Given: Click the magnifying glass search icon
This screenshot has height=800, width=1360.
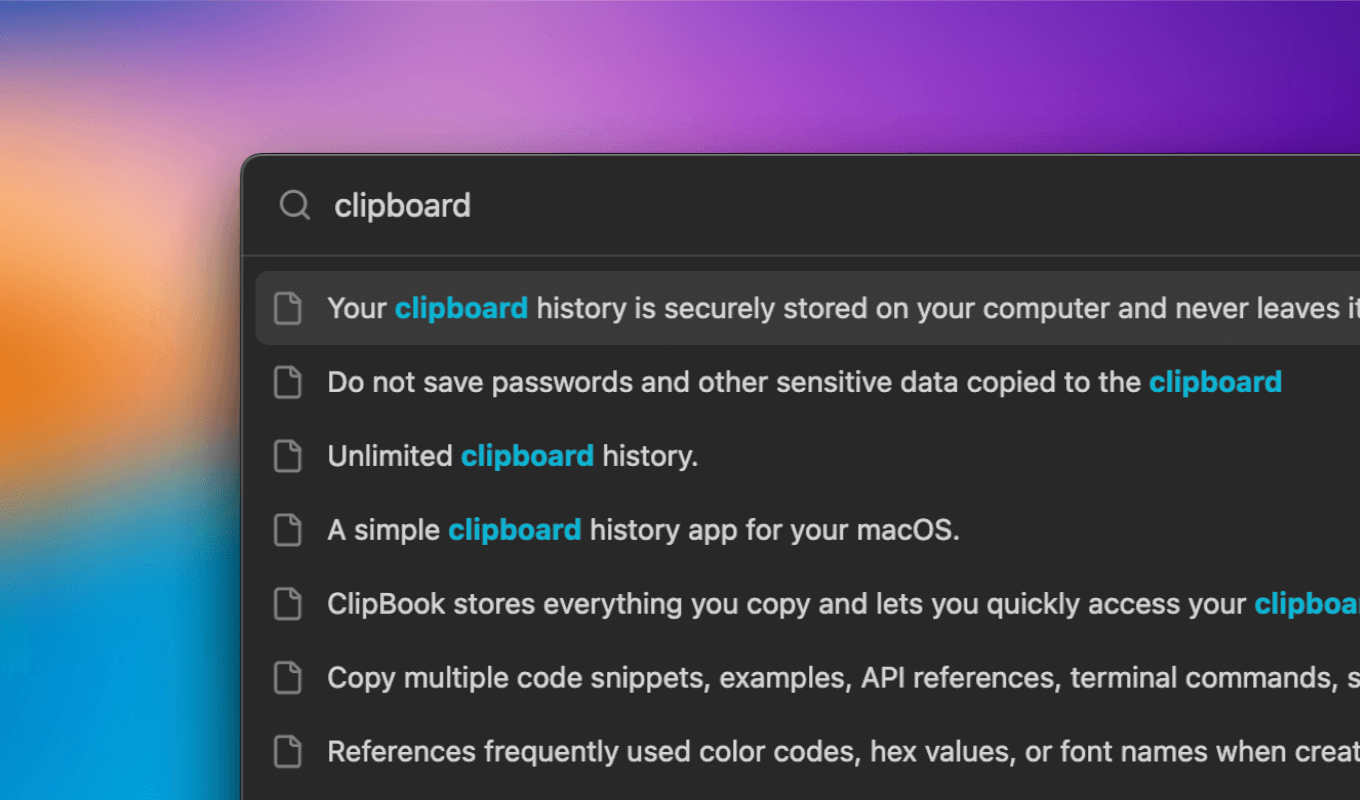Looking at the screenshot, I should pyautogui.click(x=294, y=205).
